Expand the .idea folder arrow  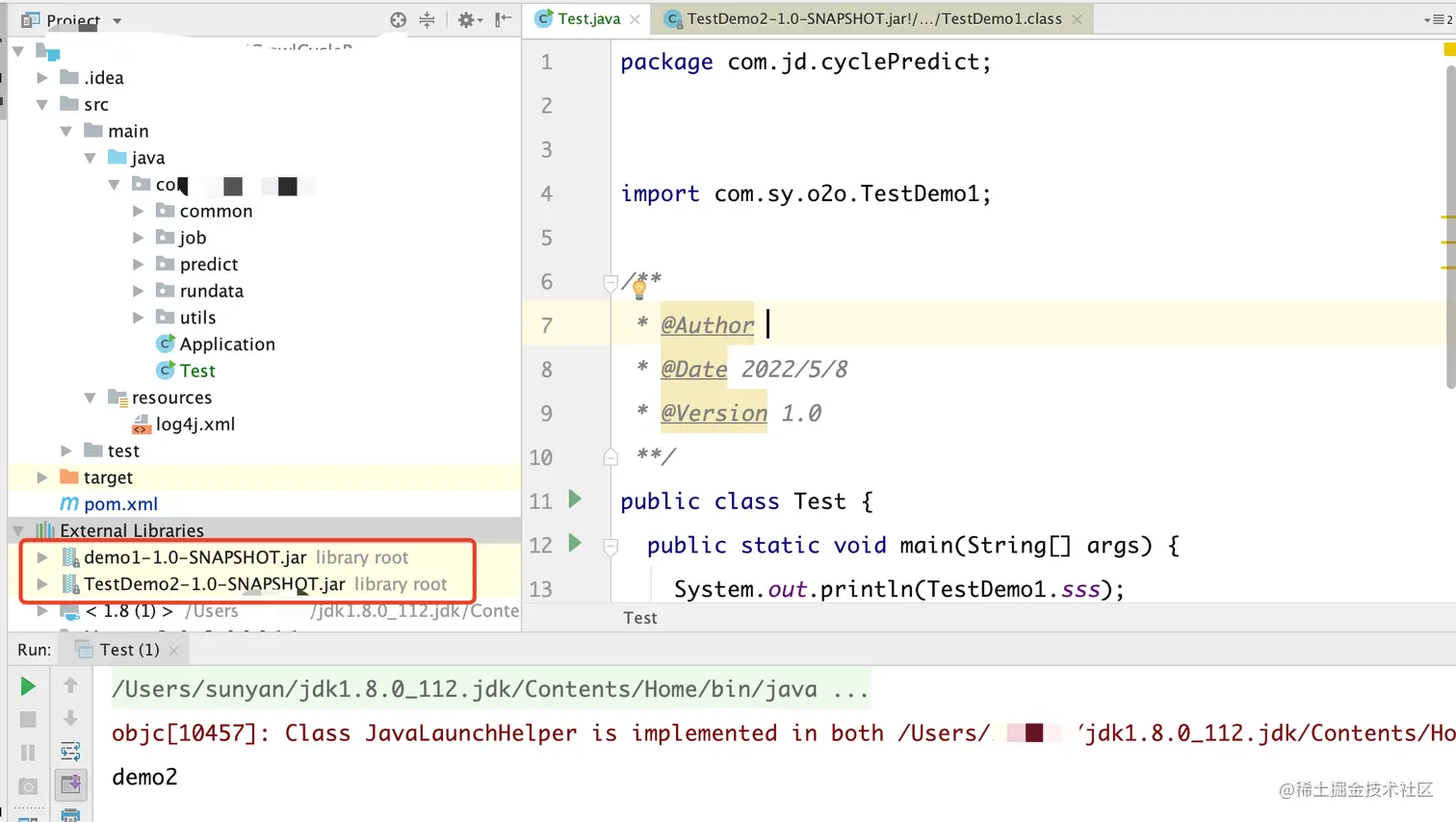point(42,77)
